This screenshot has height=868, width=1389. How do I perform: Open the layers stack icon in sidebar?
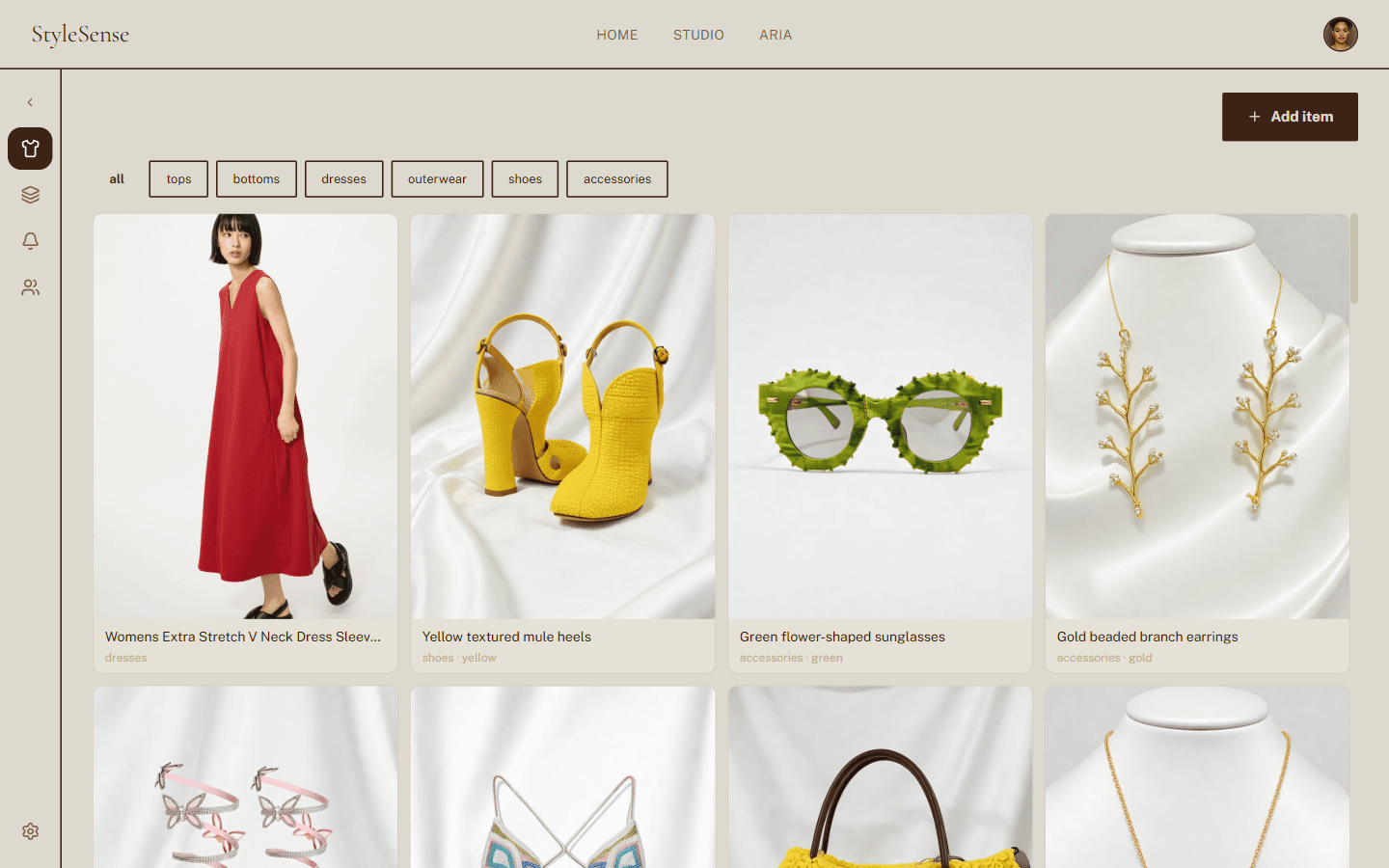pos(30,195)
